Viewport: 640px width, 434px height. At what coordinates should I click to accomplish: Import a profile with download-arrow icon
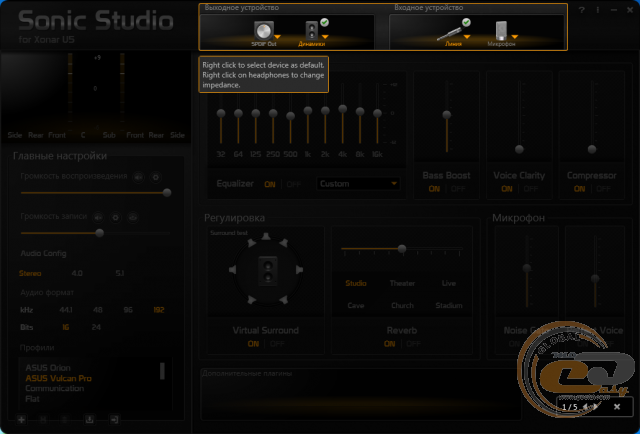pyautogui.click(x=89, y=419)
